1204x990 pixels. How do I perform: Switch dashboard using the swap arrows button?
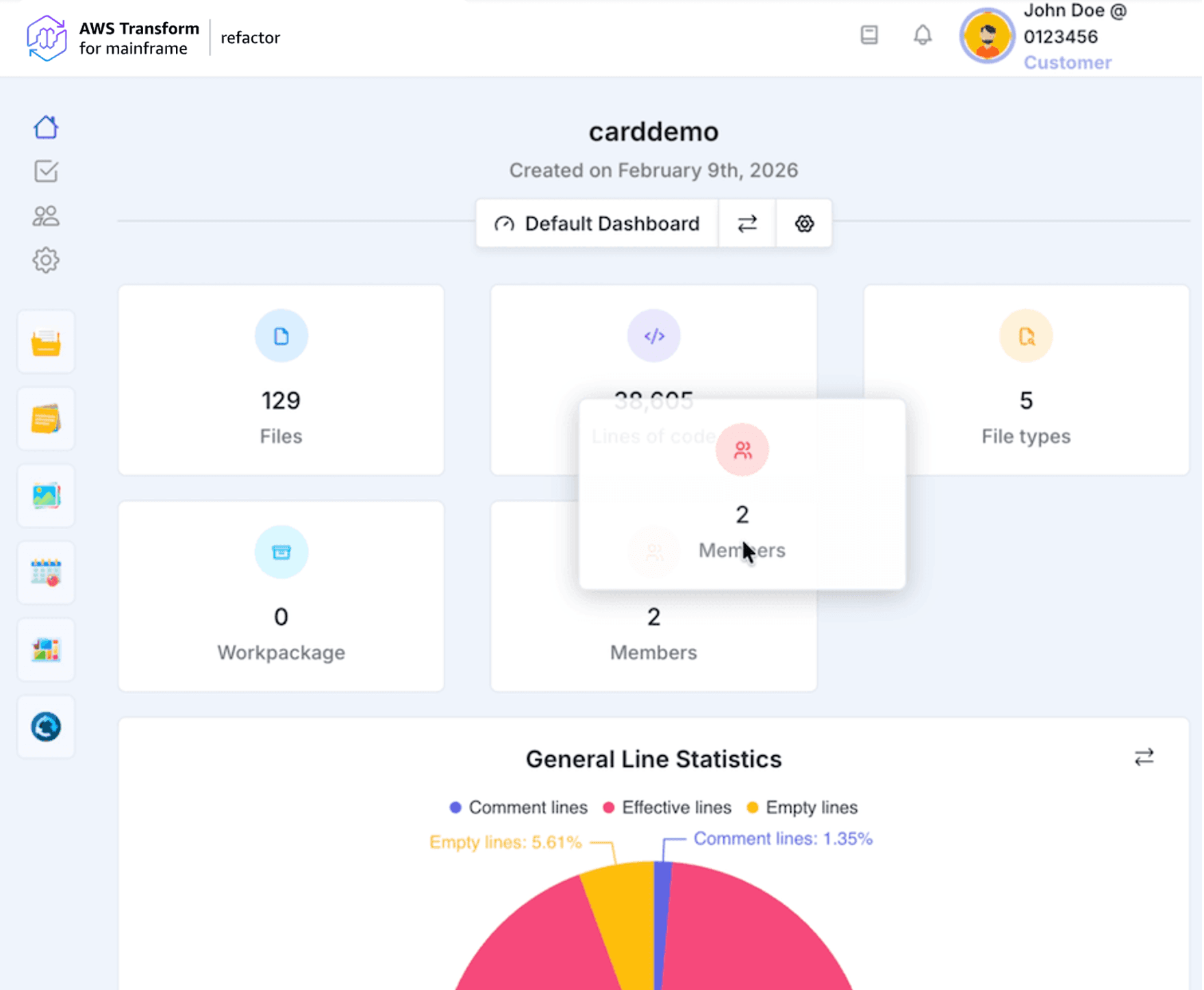[747, 224]
